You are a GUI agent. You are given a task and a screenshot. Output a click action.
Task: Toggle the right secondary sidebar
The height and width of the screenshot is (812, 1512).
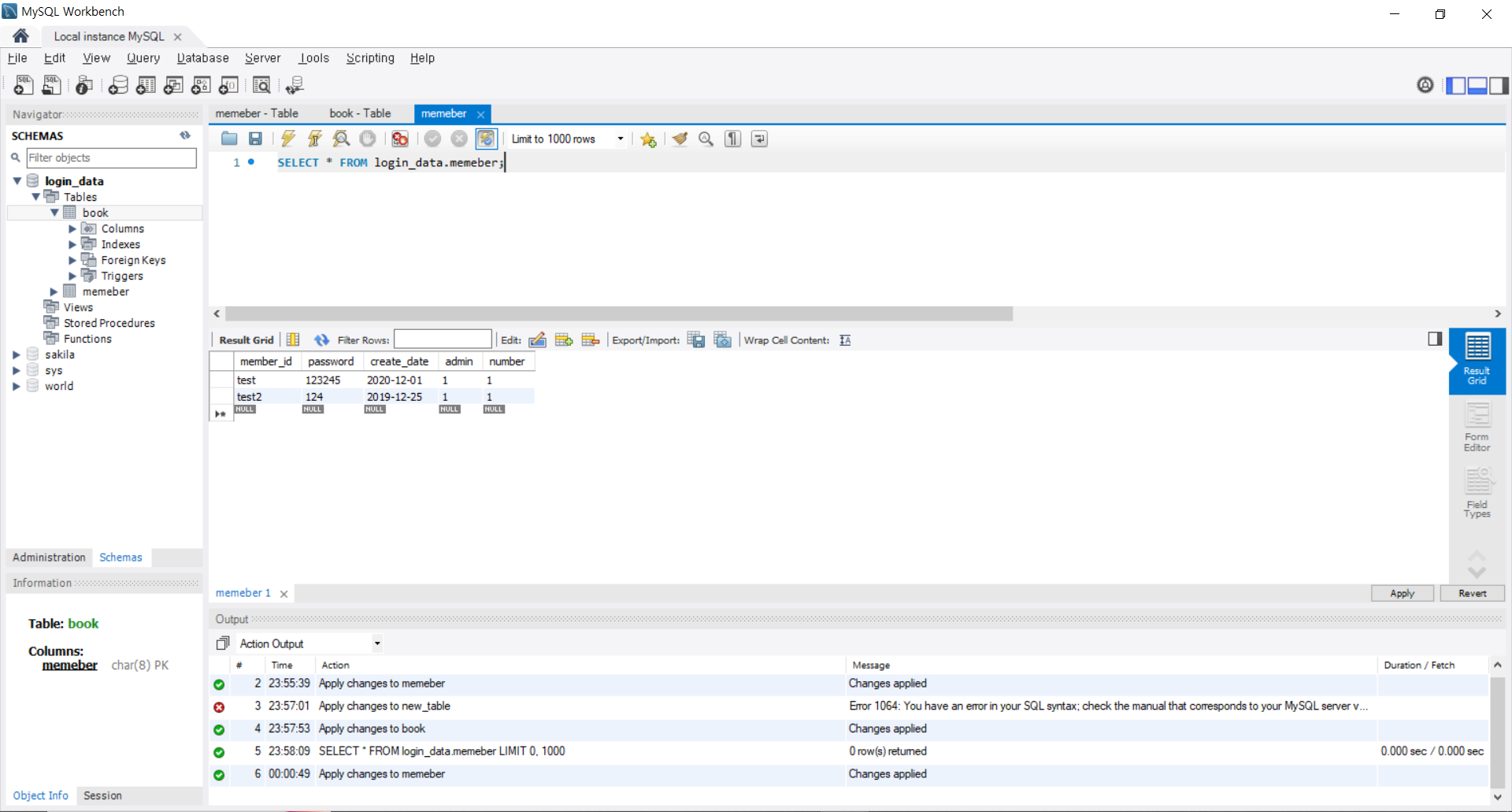point(1499,85)
